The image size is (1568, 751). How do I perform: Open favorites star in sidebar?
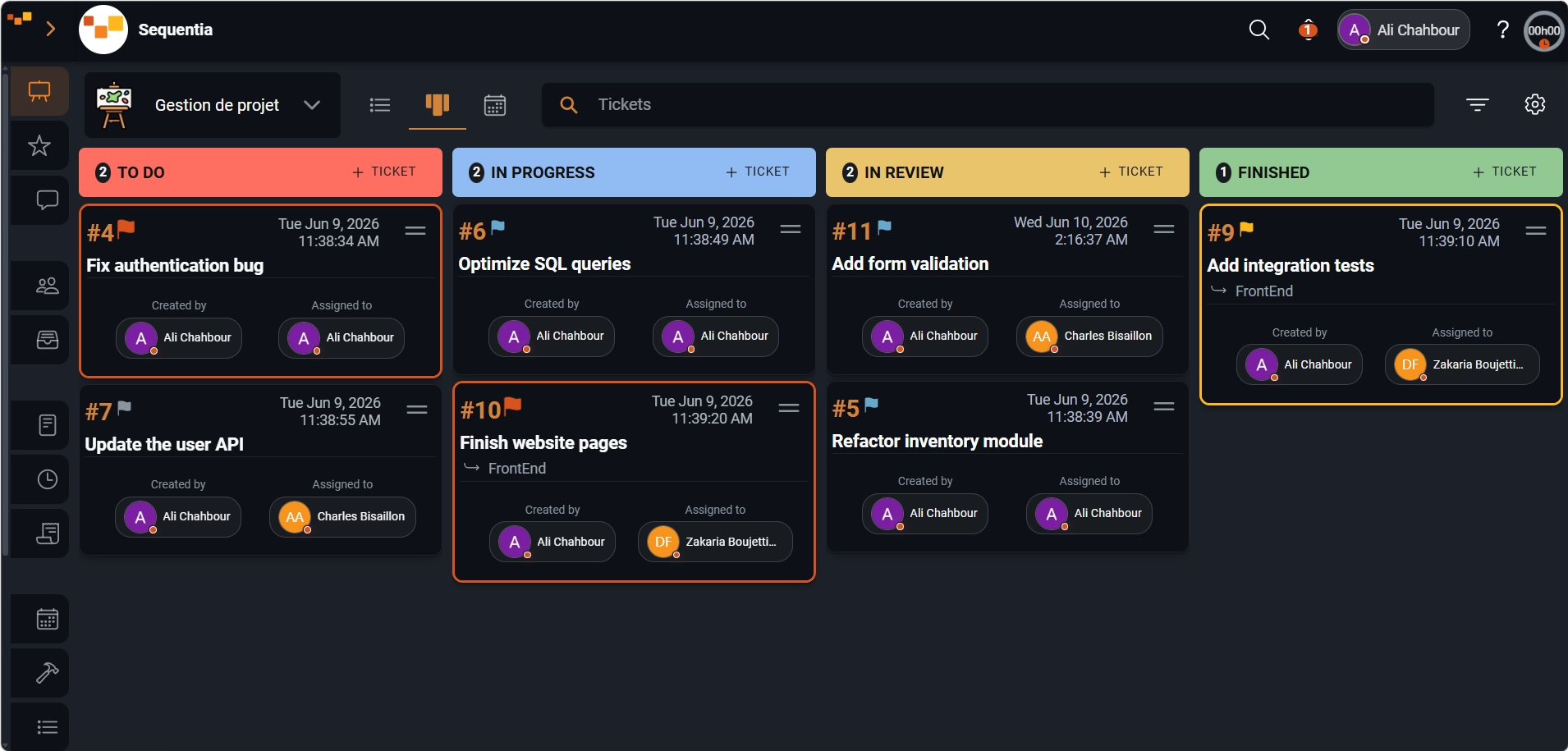39,146
